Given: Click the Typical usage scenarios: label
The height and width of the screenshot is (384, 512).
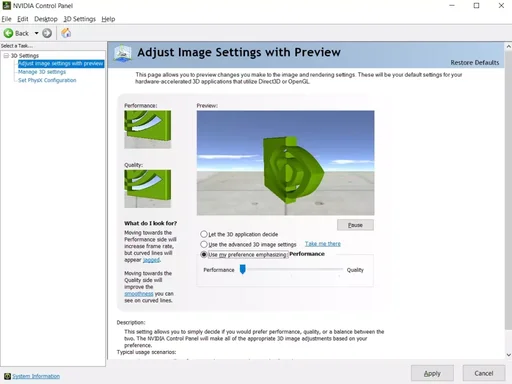Looking at the screenshot, I should (146, 352).
